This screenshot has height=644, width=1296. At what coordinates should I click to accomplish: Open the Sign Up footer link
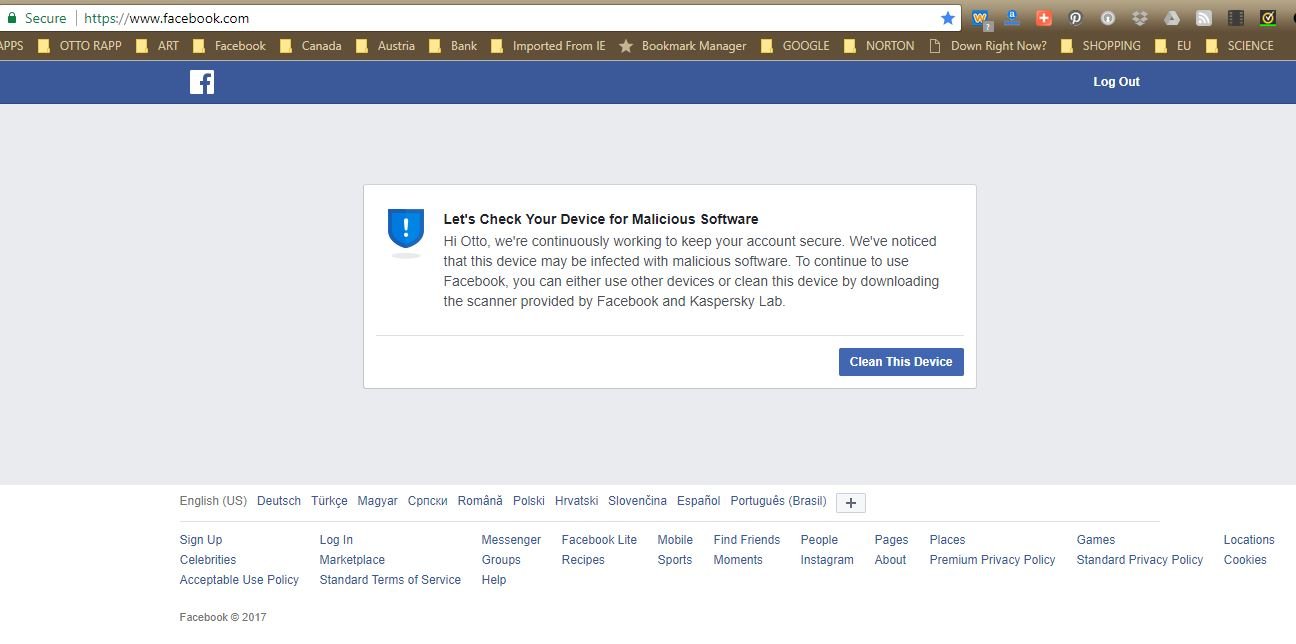[201, 540]
